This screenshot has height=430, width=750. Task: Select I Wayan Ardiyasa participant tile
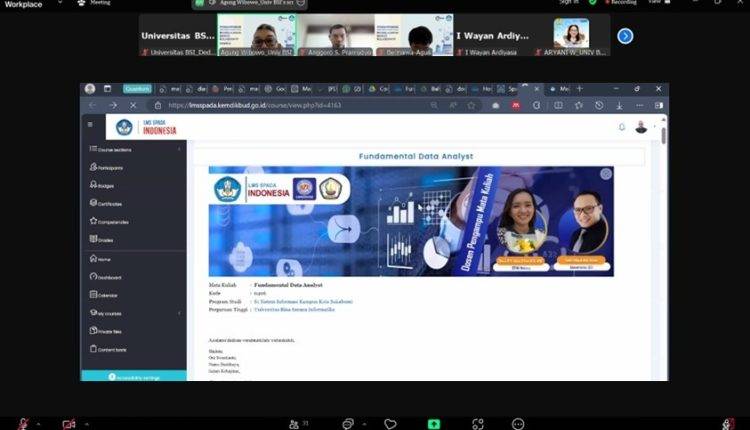coord(492,34)
